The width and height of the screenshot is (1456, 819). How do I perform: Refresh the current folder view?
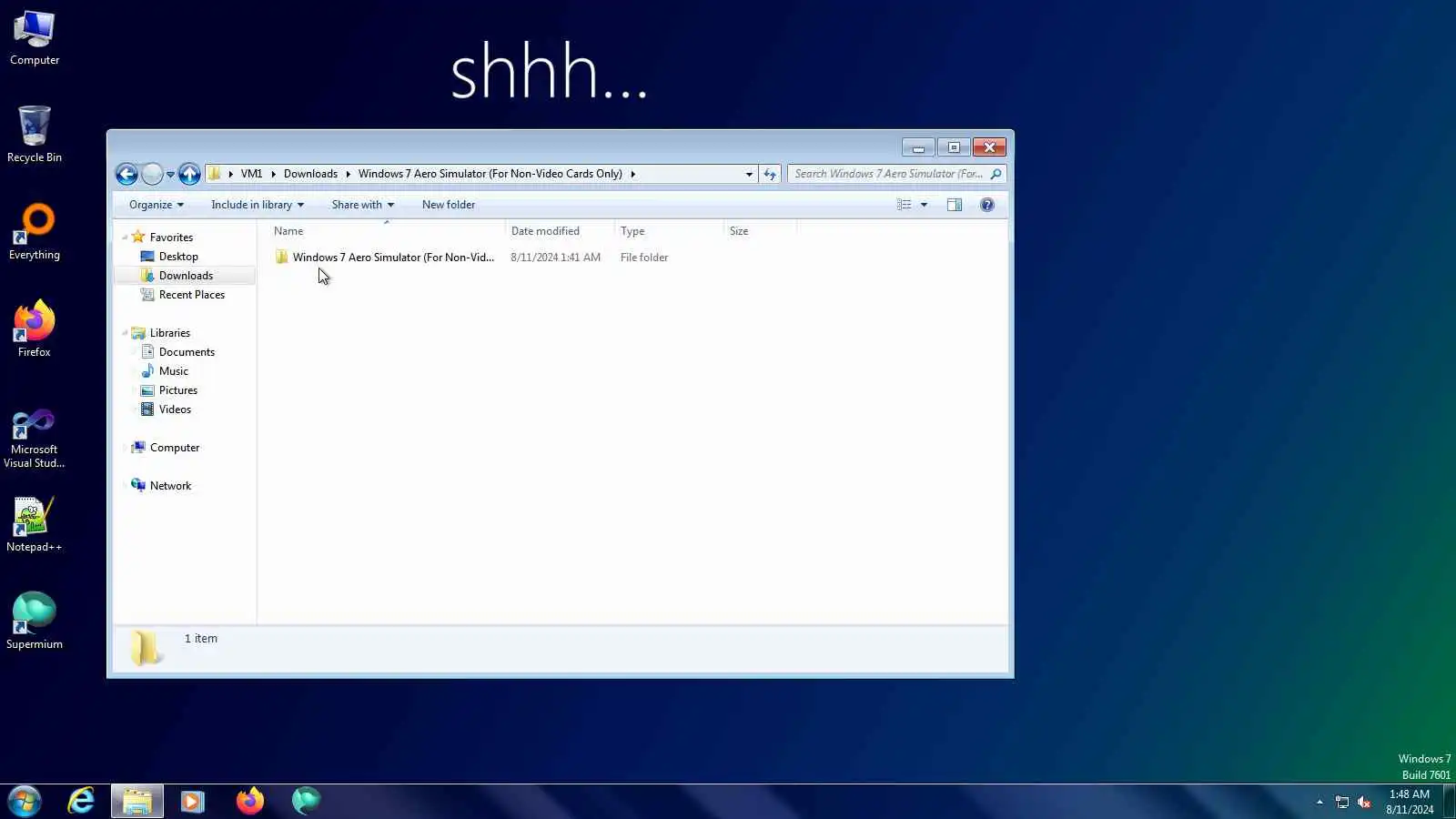point(770,174)
